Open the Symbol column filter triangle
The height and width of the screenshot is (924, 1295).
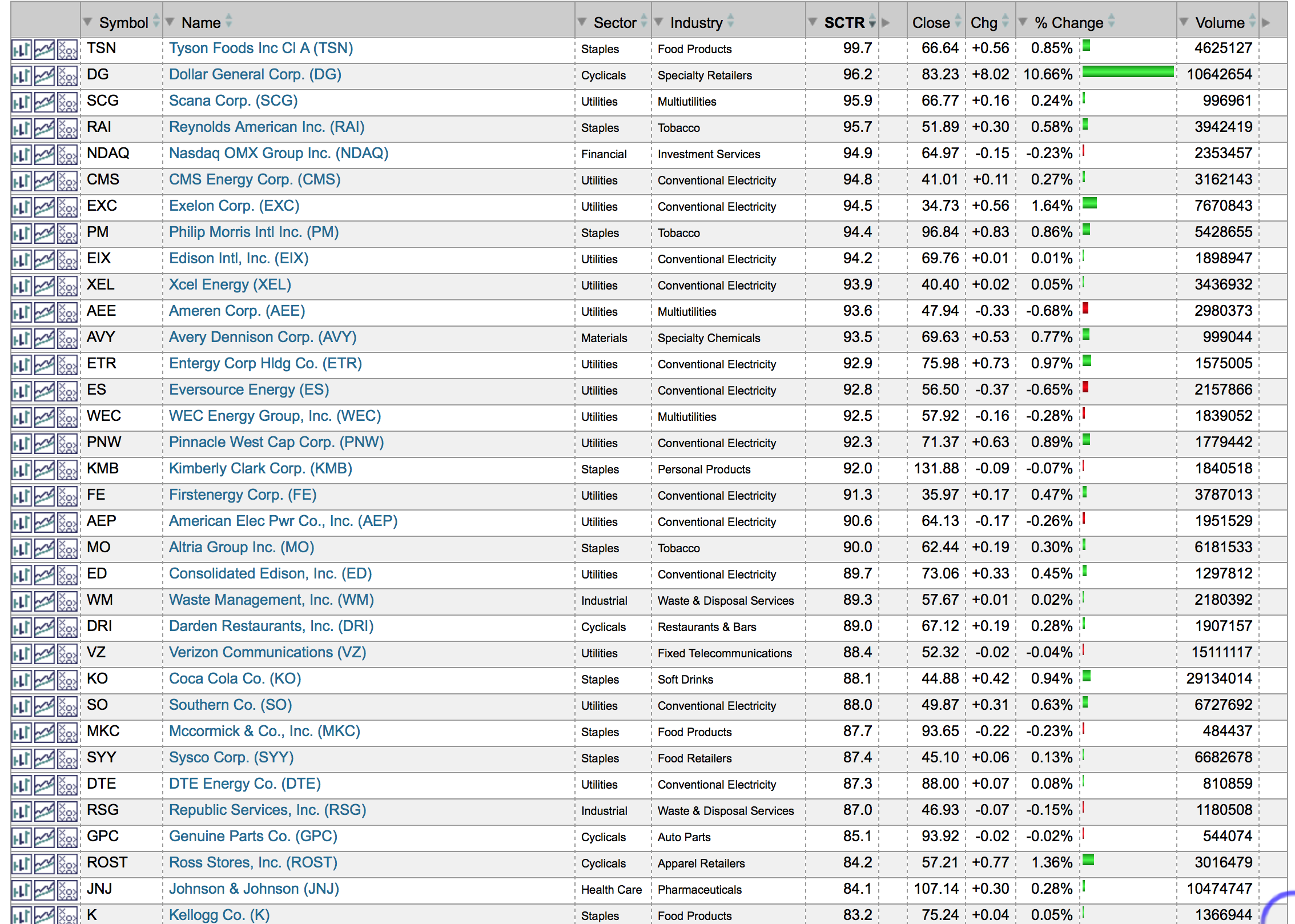(x=87, y=22)
